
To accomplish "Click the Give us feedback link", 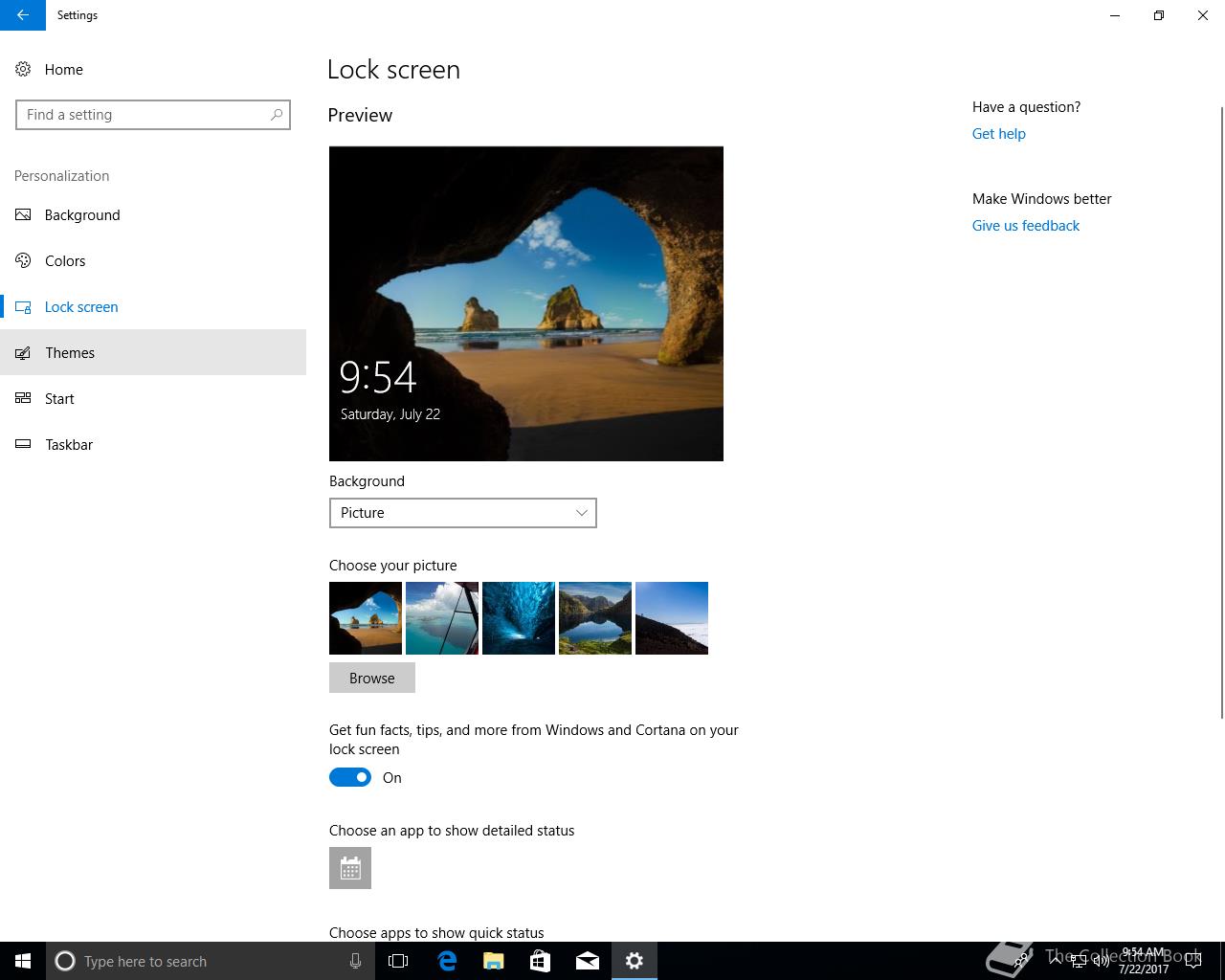I will [x=1026, y=226].
